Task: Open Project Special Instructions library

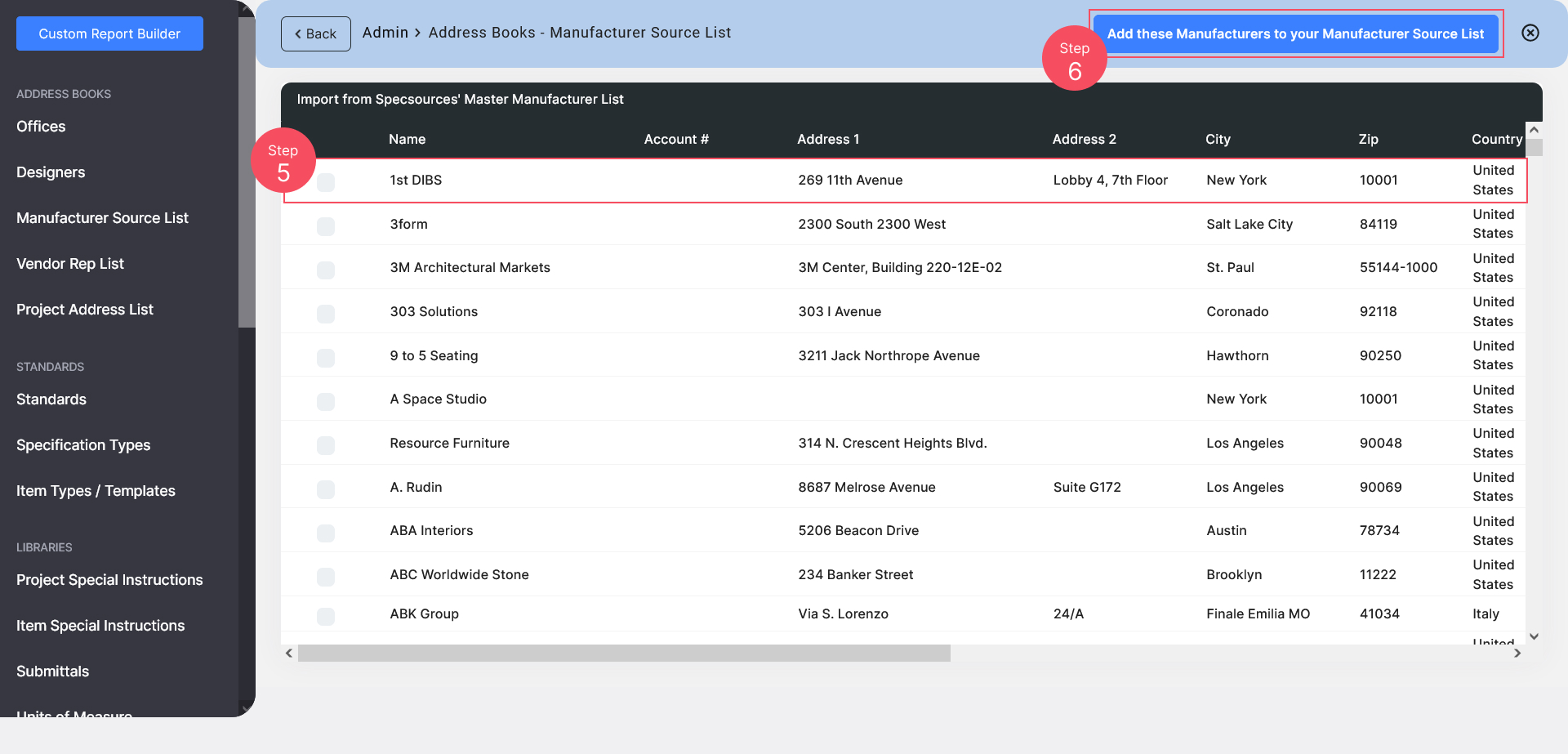Action: point(109,580)
